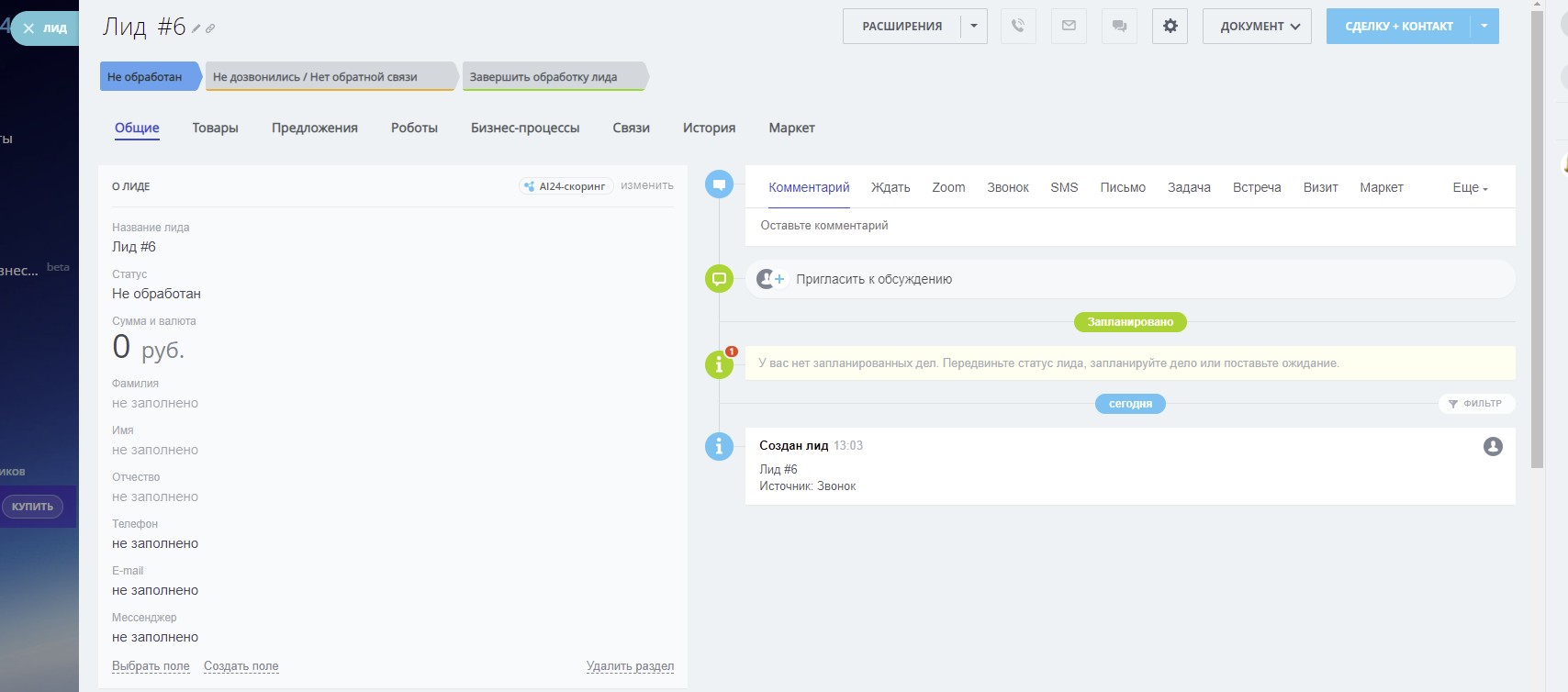Open arrow next to Сделку + Контакт

click(x=1484, y=26)
